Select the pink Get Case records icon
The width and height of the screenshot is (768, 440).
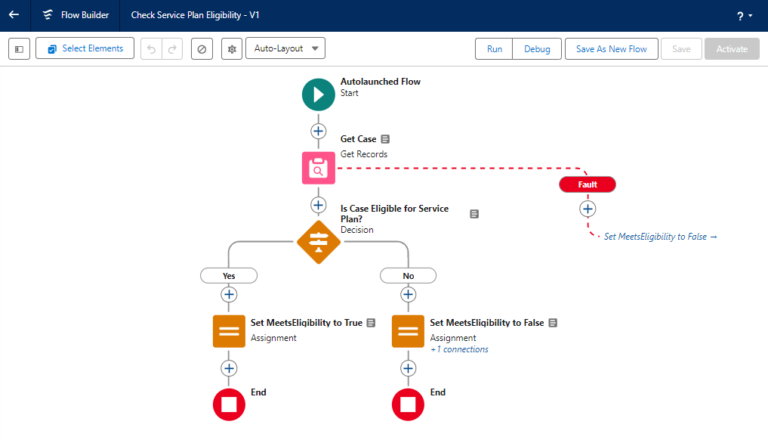318,168
